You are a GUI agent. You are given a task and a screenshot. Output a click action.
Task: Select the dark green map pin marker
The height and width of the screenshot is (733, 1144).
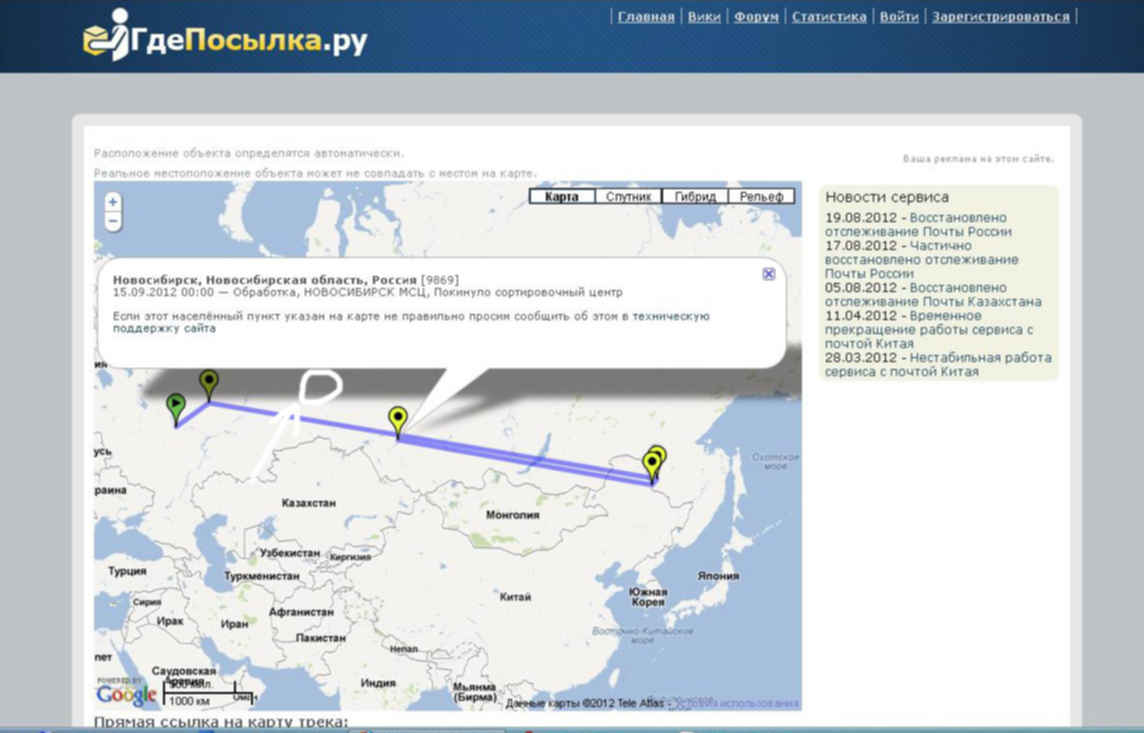208,381
